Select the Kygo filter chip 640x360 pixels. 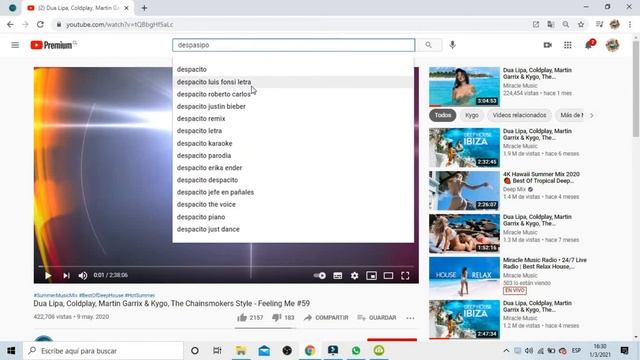(x=472, y=116)
